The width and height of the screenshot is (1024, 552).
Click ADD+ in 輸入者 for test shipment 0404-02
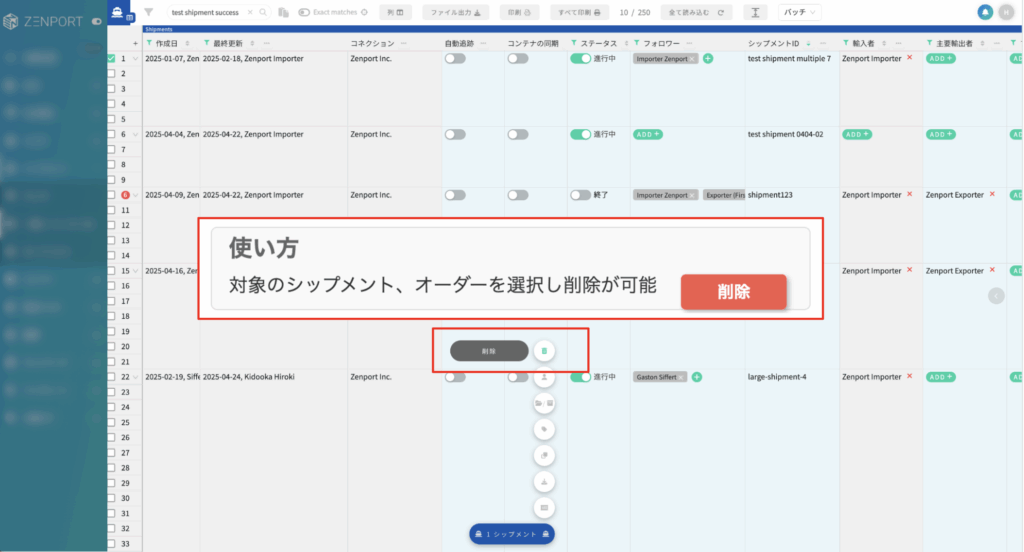857,135
